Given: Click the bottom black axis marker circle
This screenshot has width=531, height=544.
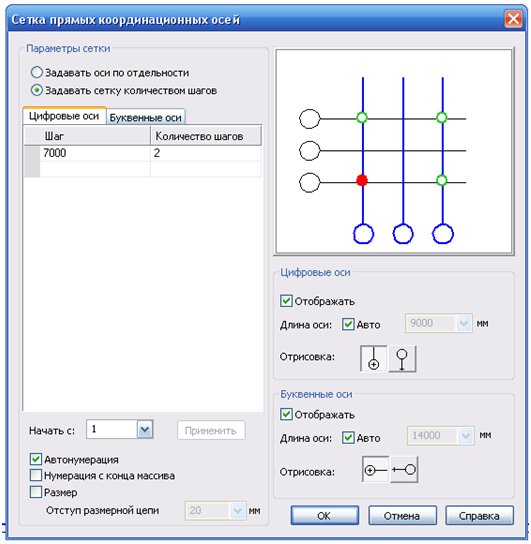Looking at the screenshot, I should click(309, 182).
